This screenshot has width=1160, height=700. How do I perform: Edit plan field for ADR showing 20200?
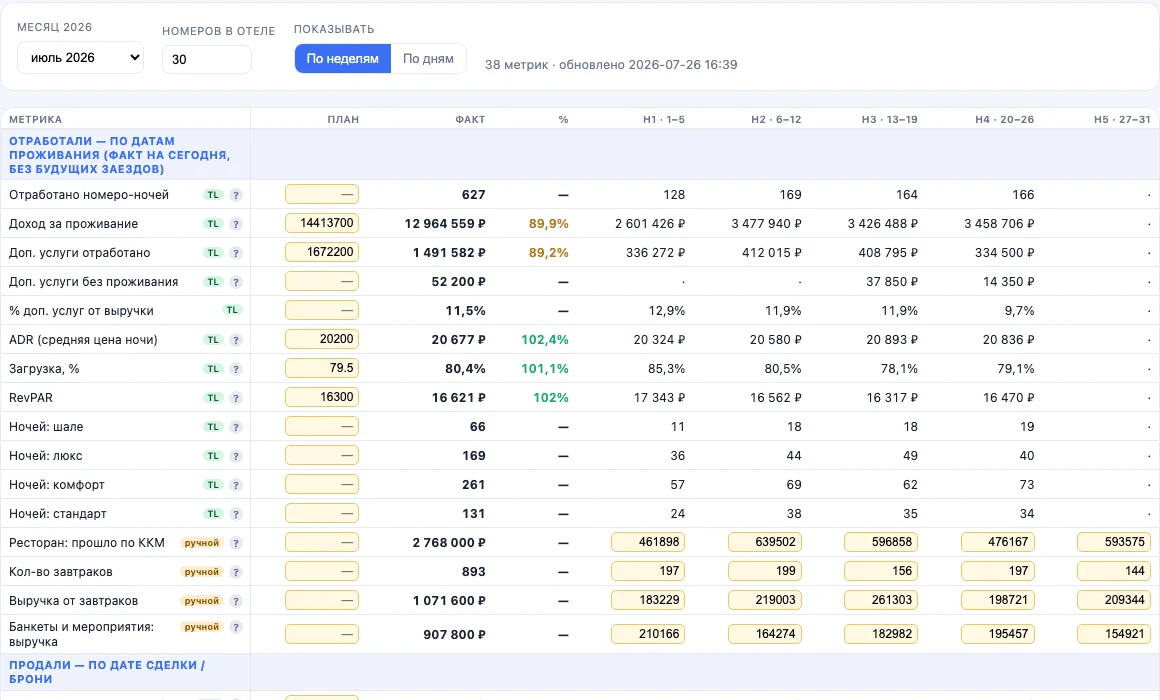click(x=322, y=339)
